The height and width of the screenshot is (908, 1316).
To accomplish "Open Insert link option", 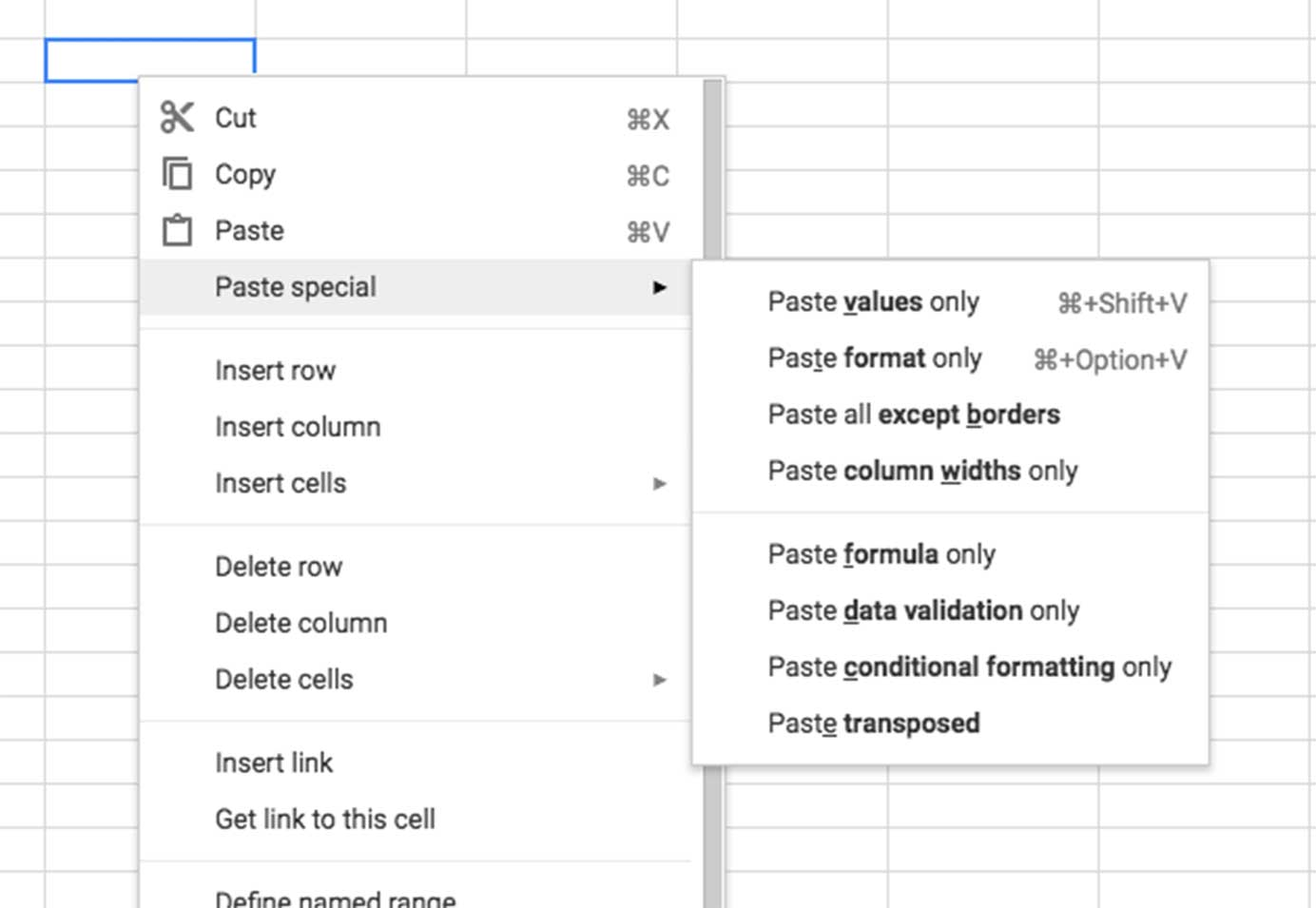I will 274,763.
